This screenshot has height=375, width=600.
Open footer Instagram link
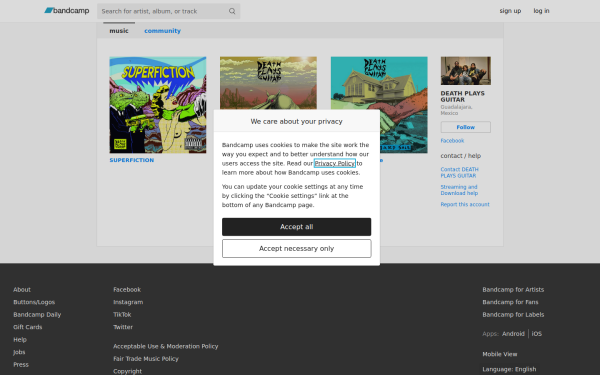(128, 302)
